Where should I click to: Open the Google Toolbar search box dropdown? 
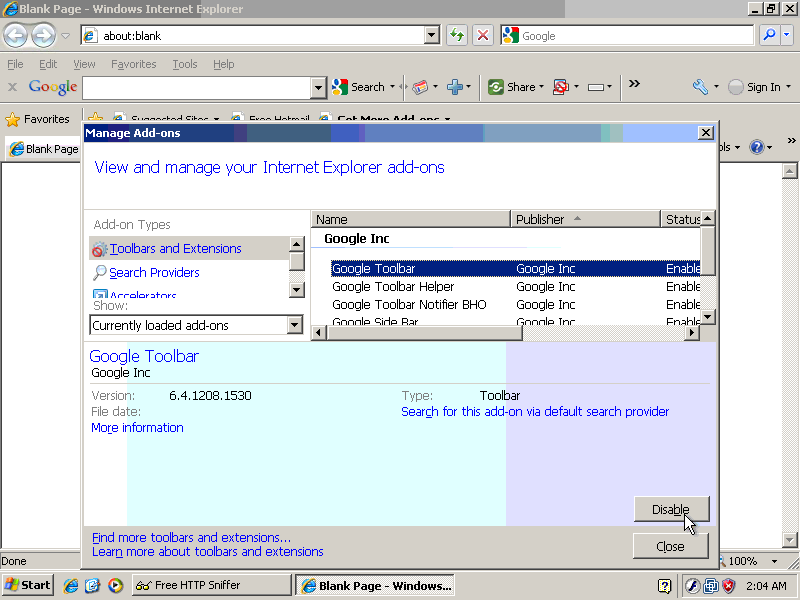click(318, 88)
